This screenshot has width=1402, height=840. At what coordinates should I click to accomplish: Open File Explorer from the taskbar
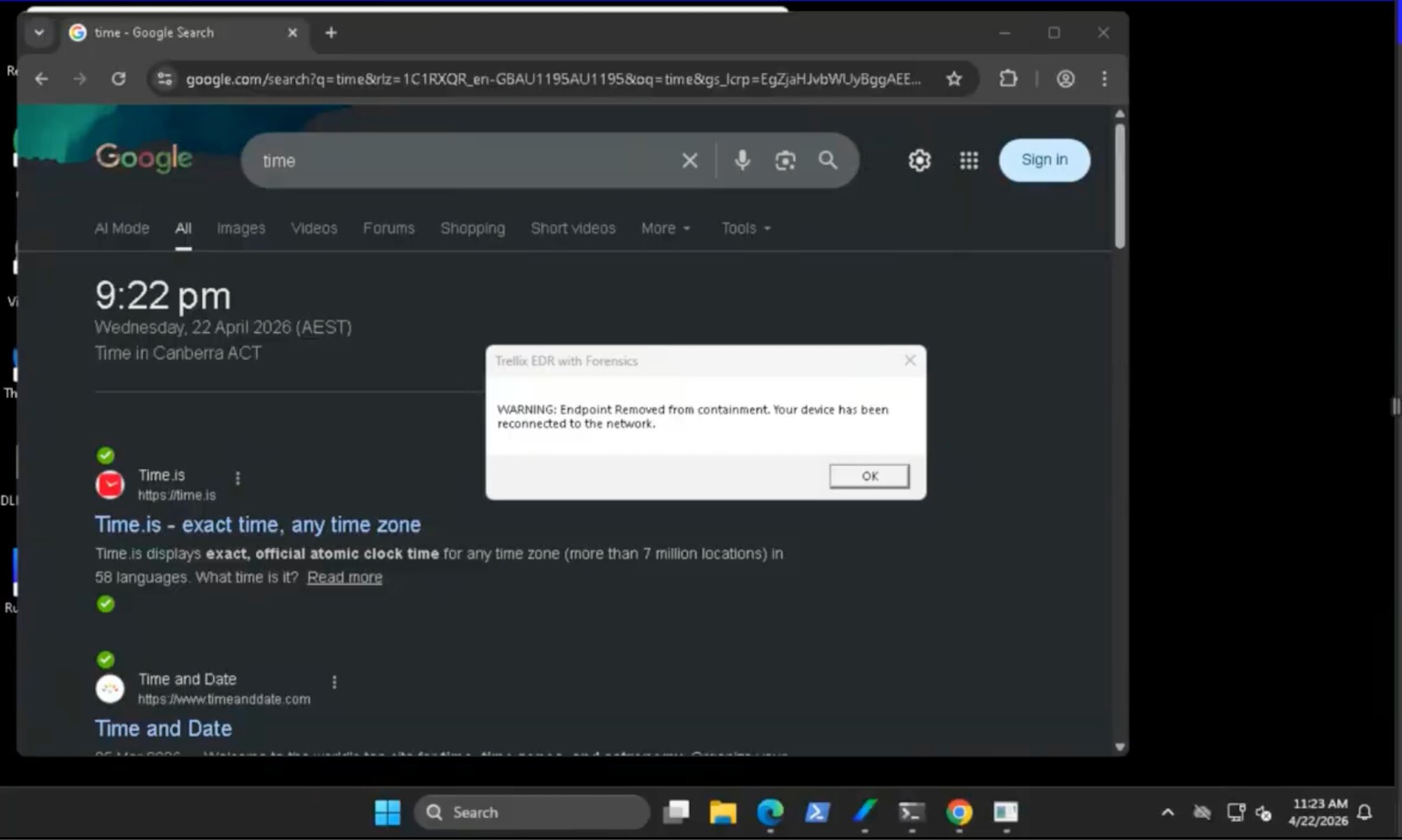(723, 813)
